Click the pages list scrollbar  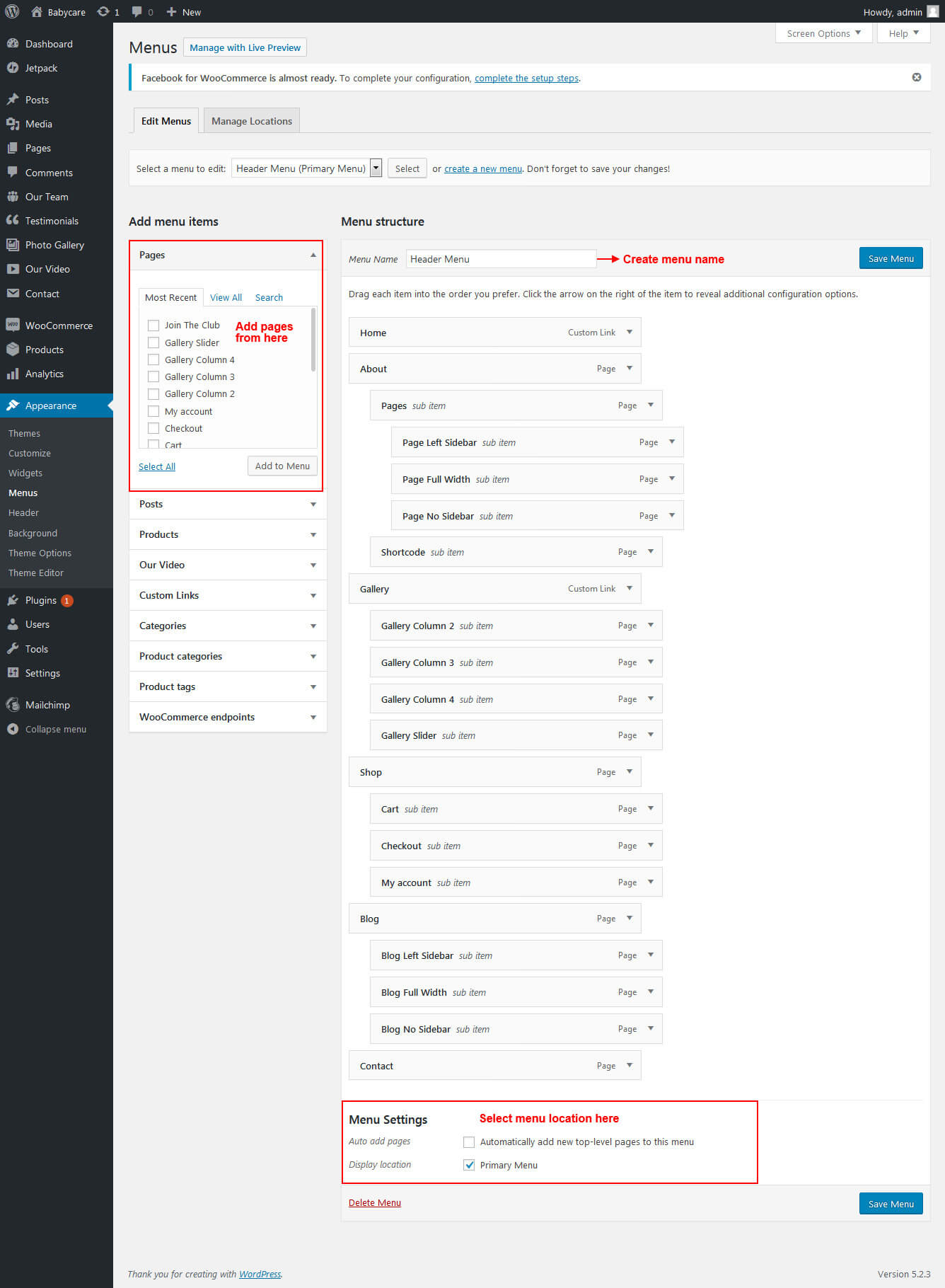coord(313,340)
